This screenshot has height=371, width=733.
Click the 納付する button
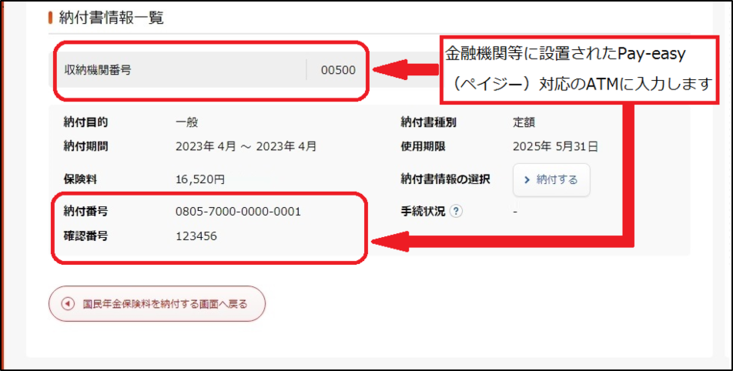pyautogui.click(x=552, y=180)
